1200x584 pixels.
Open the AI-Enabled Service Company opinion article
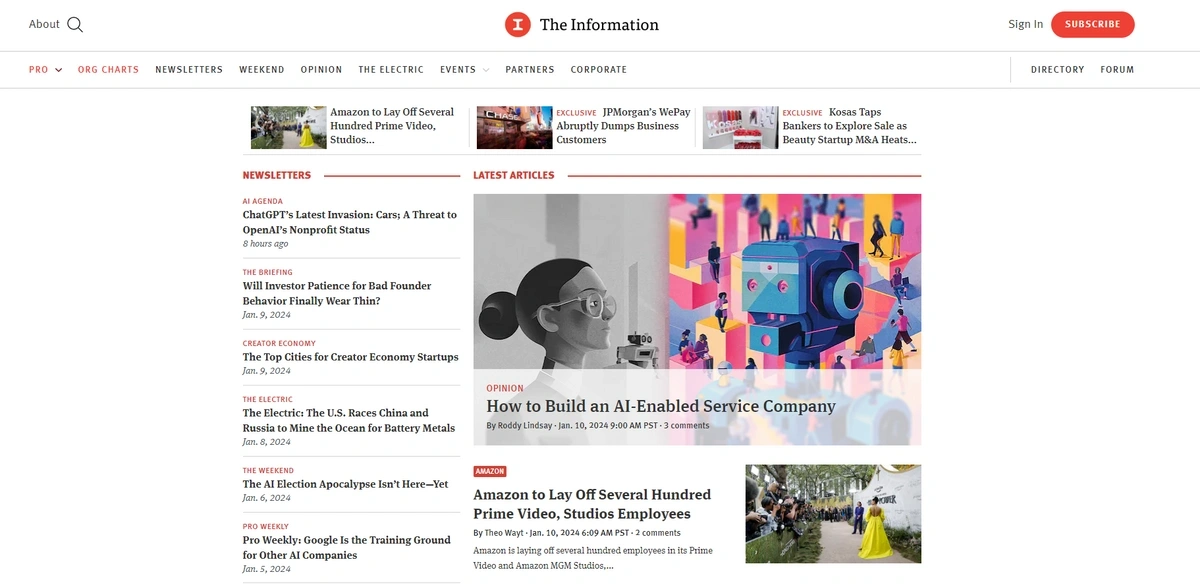[x=660, y=406]
